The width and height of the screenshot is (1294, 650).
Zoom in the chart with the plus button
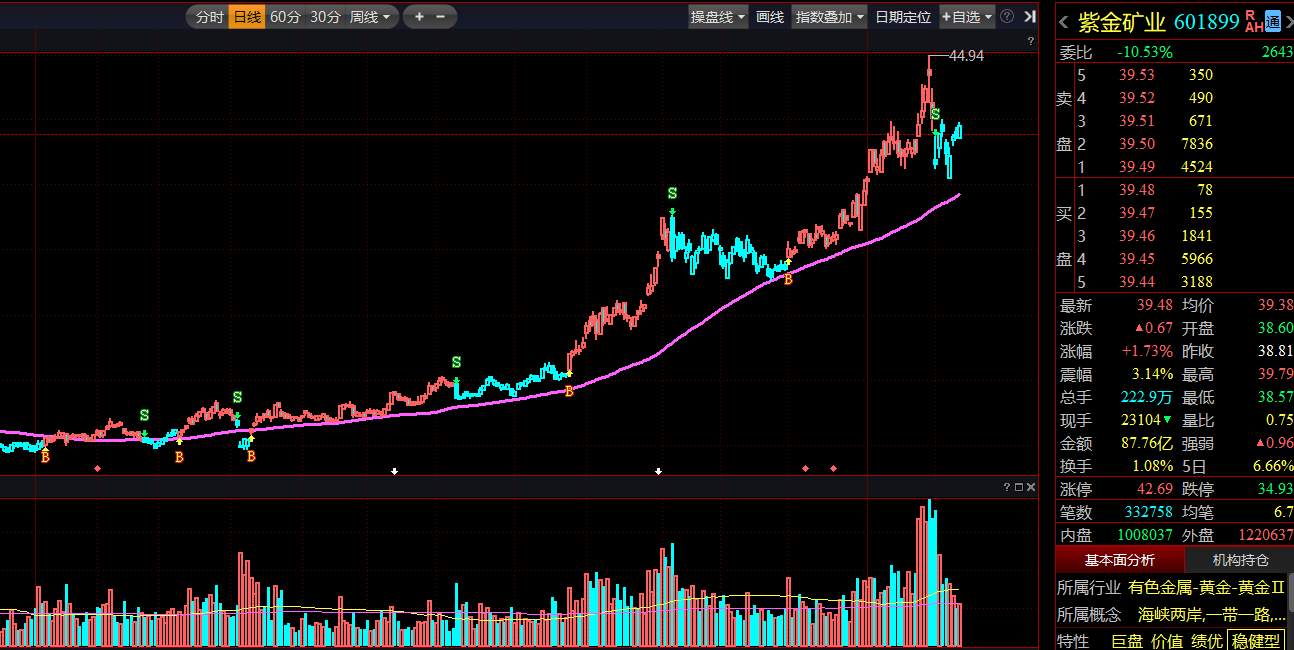(419, 17)
